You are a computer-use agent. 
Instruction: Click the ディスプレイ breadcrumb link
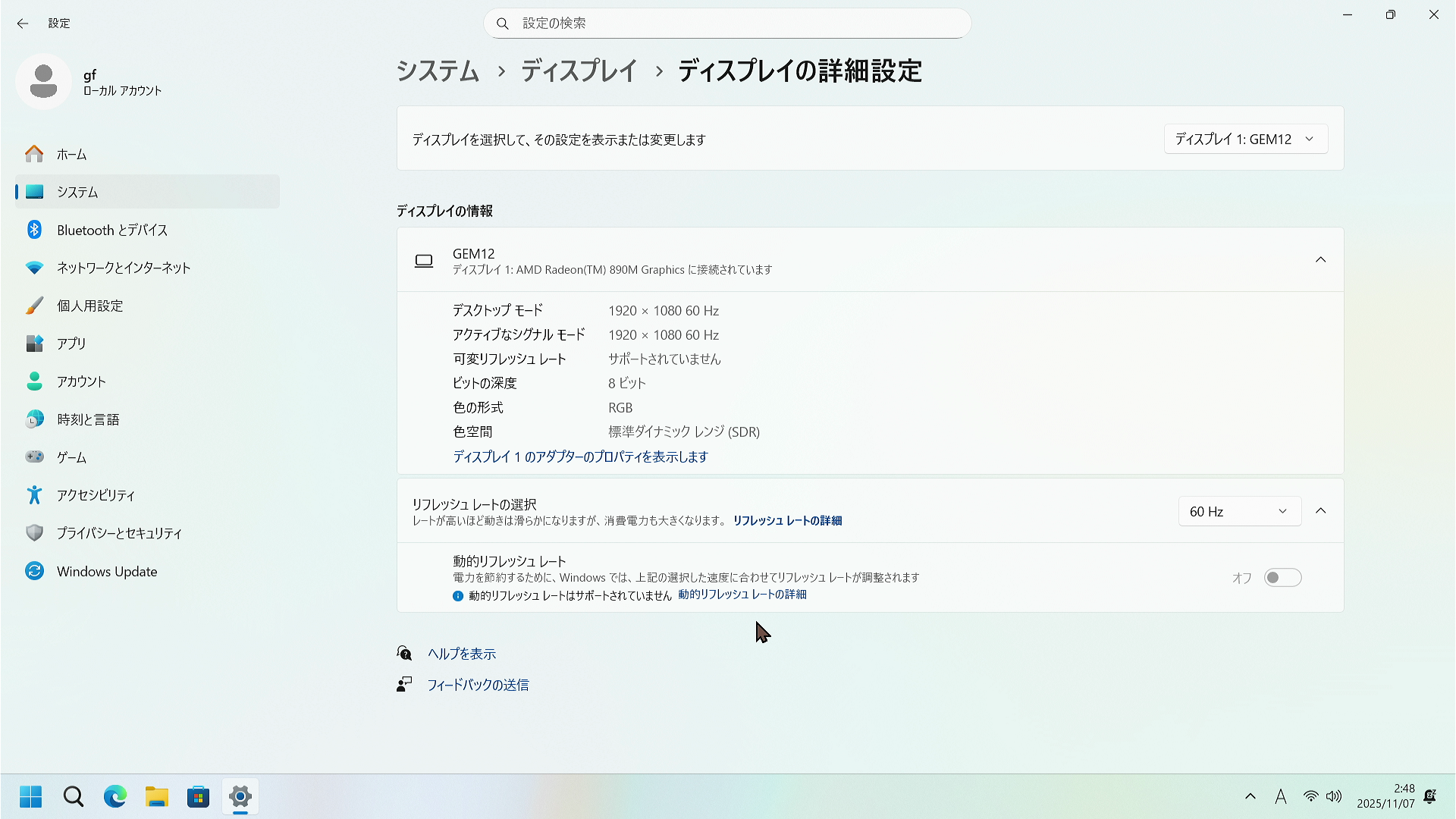click(x=579, y=71)
